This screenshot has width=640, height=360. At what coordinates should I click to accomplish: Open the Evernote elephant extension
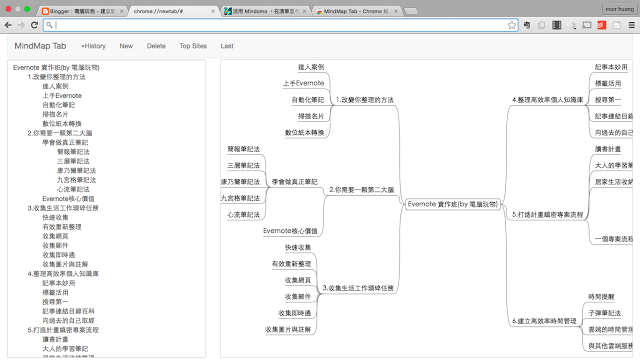527,25
